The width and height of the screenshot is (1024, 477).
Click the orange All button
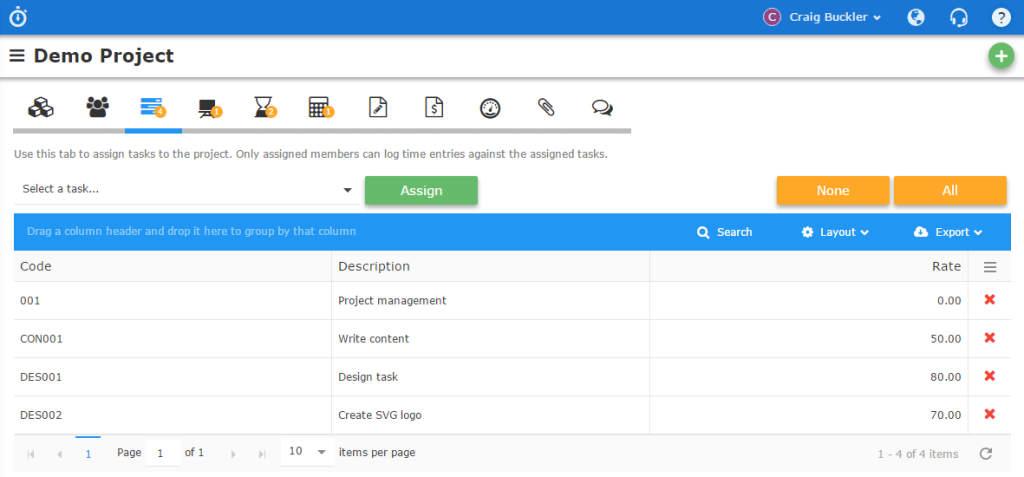click(x=950, y=191)
